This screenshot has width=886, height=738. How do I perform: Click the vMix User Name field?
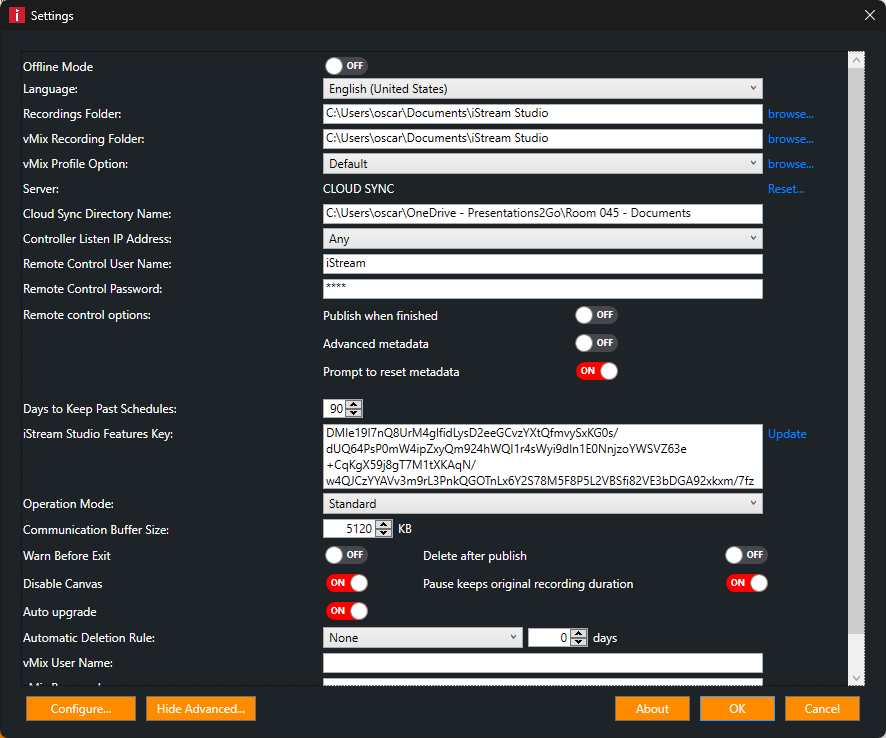click(542, 663)
